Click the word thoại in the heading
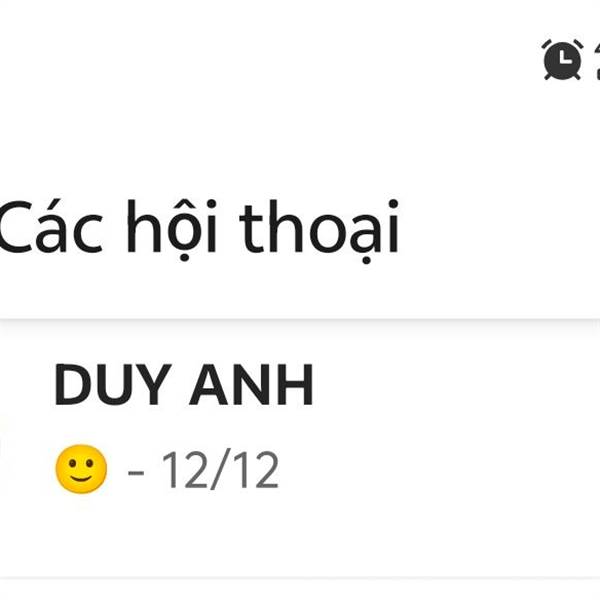The width and height of the screenshot is (600, 600). (x=320, y=231)
